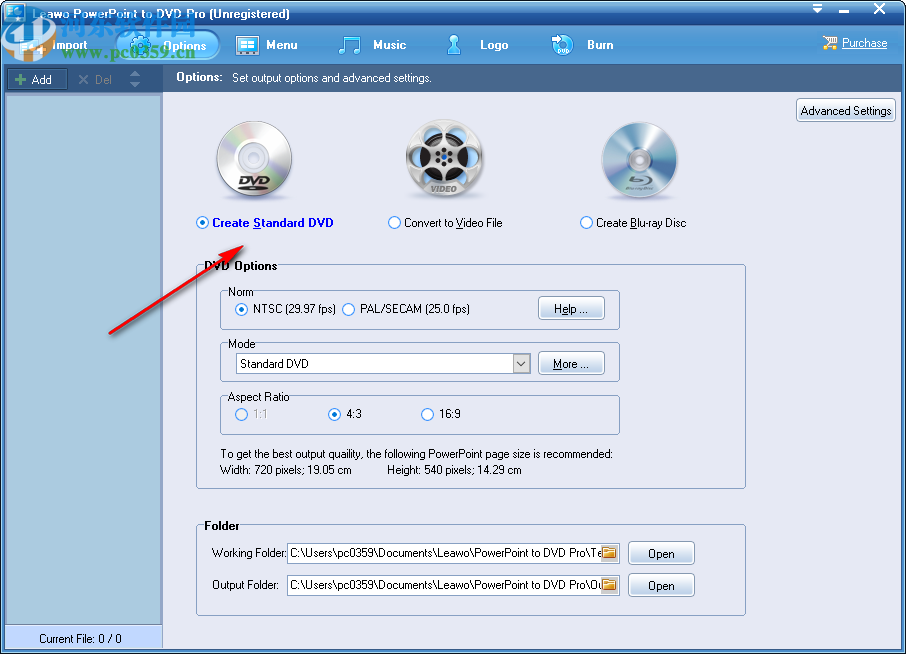This screenshot has width=906, height=654.
Task: Click the up reorder arrow beside Del
Action: pos(135,74)
